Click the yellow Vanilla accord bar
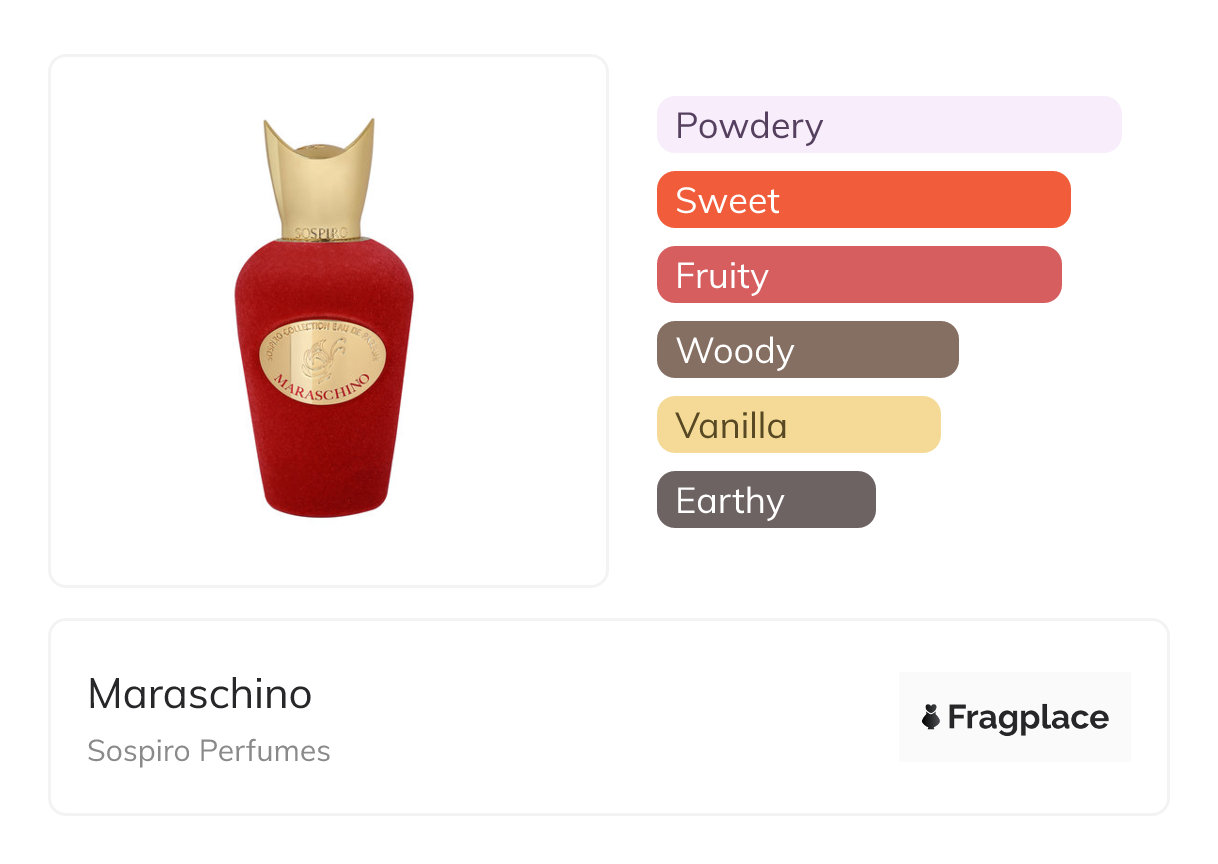This screenshot has width=1218, height=864. 798,425
